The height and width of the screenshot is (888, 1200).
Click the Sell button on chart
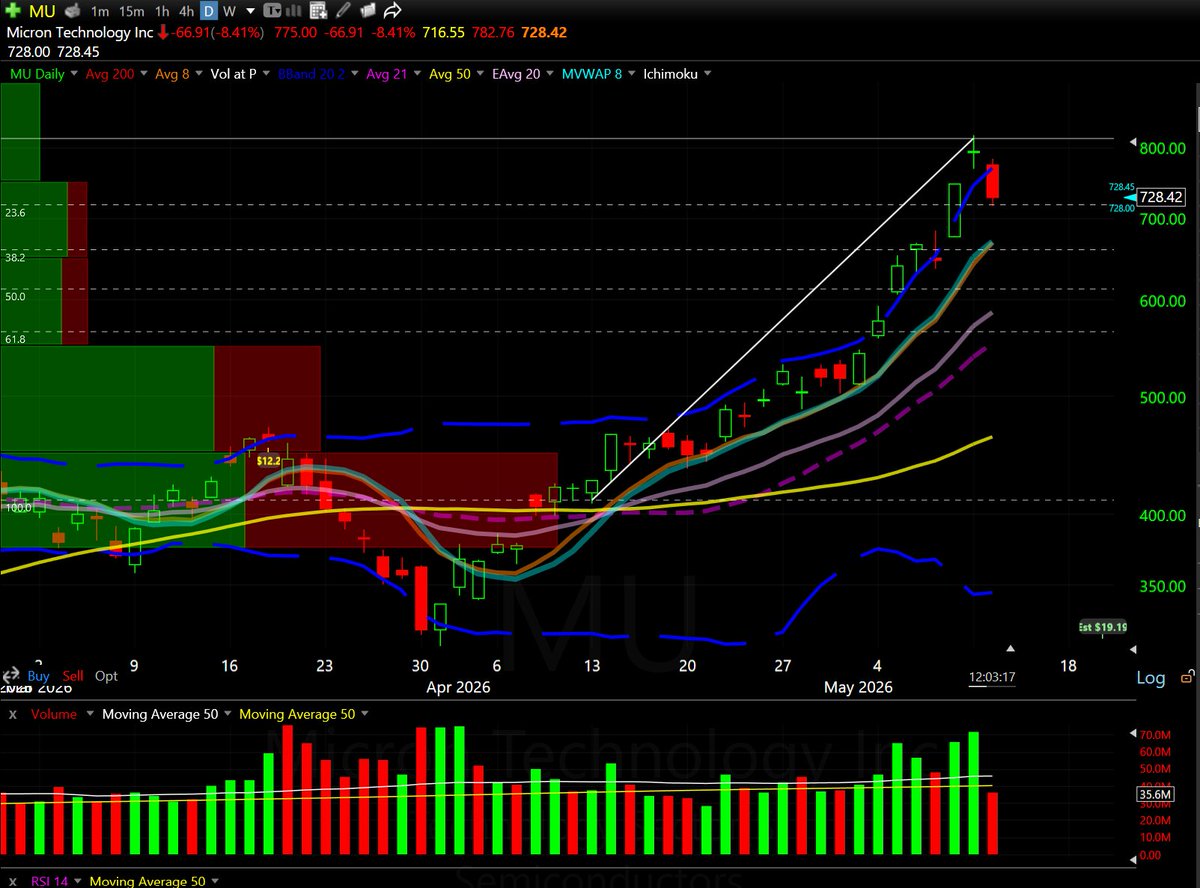point(73,676)
